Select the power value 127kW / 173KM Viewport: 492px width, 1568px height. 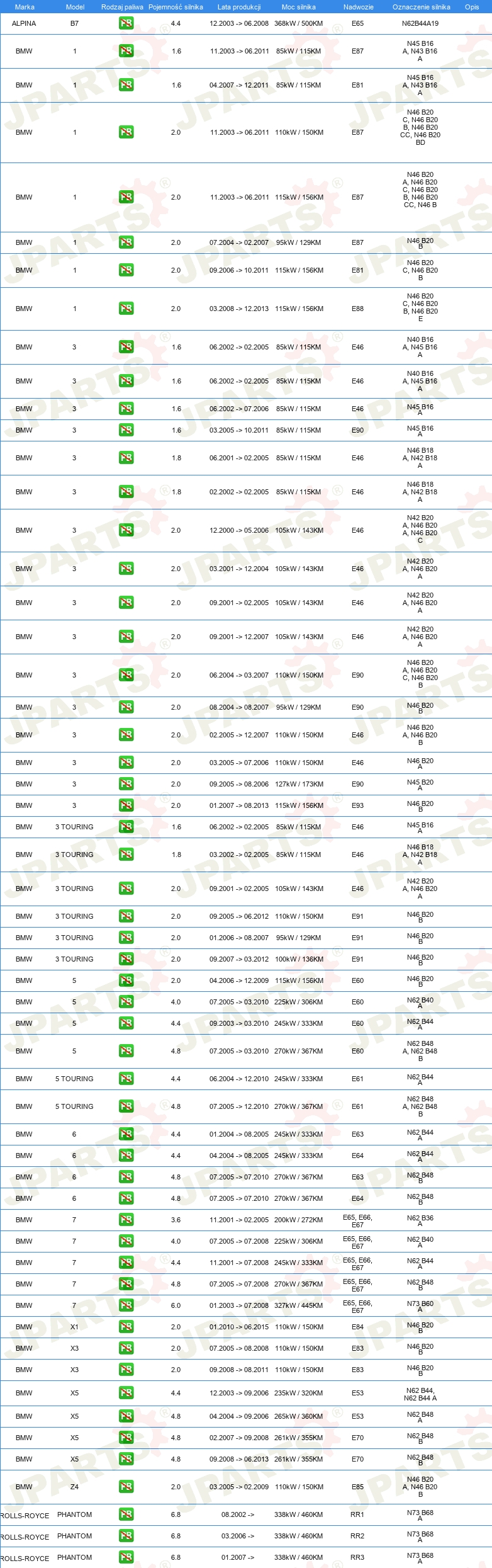point(299,784)
